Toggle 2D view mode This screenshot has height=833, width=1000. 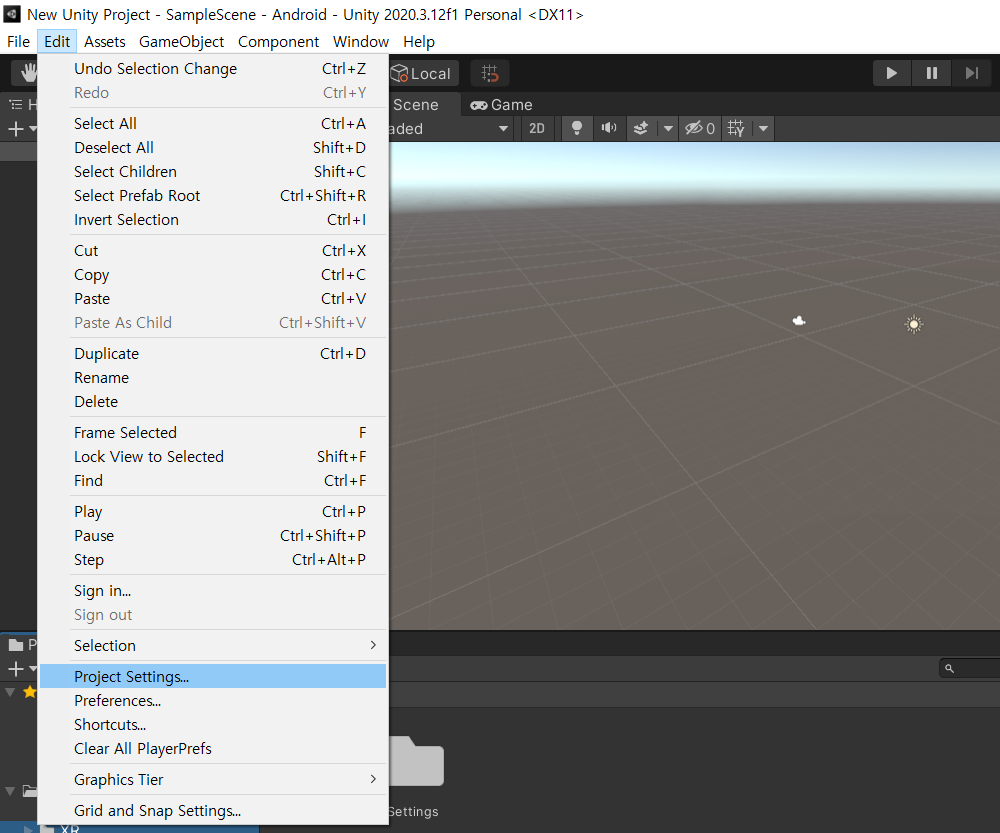[x=537, y=128]
